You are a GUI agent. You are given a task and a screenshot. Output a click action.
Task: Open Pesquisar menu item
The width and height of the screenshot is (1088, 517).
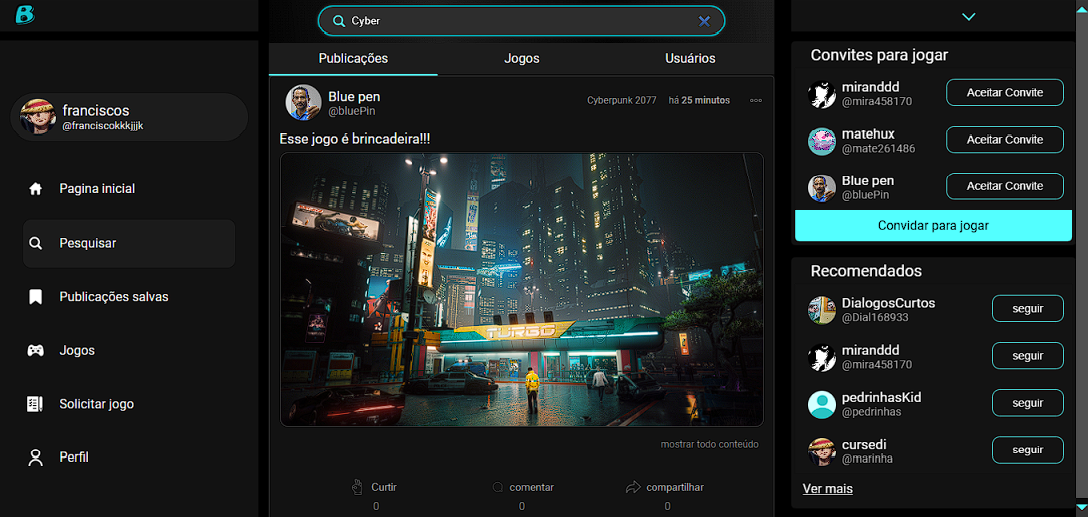pyautogui.click(x=129, y=244)
